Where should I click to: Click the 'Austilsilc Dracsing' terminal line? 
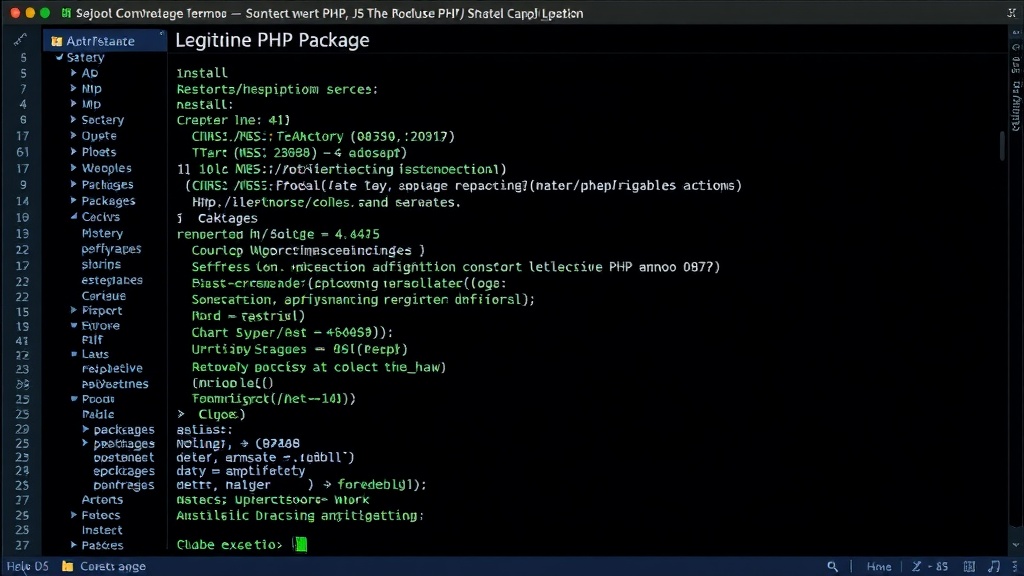coord(300,515)
